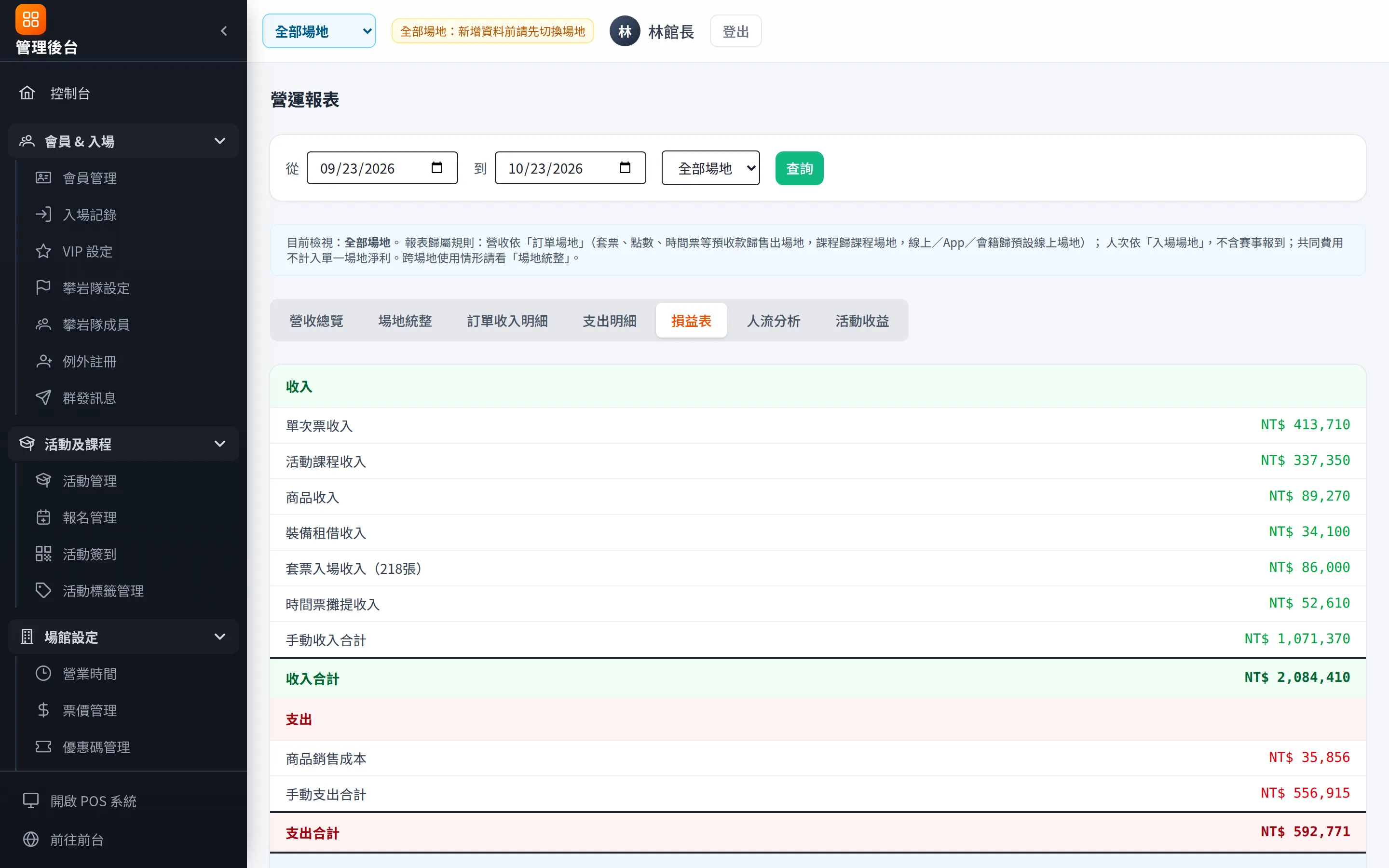This screenshot has height=868, width=1389.
Task: Click the 前往前台 globe icon
Action: coord(30,839)
